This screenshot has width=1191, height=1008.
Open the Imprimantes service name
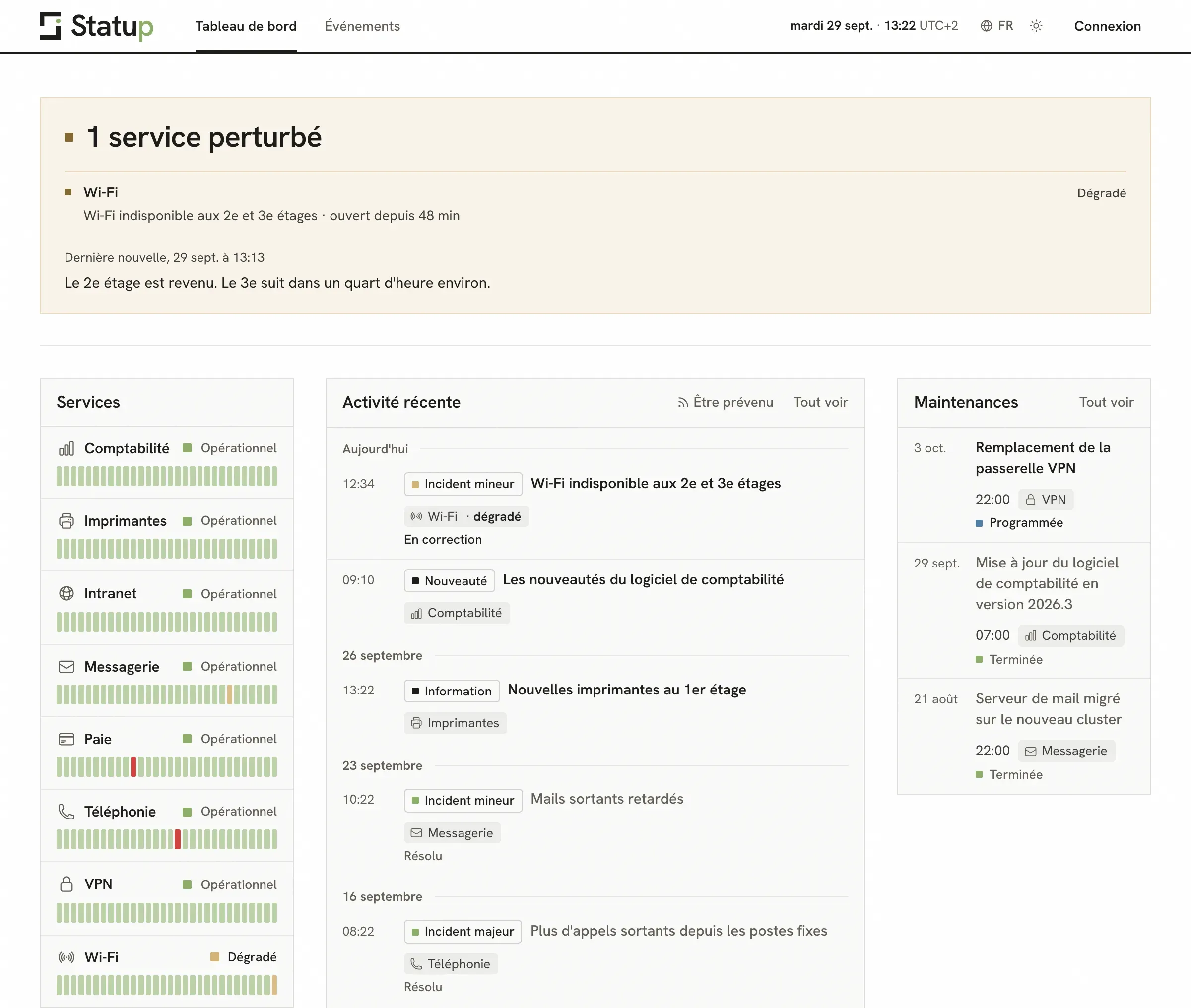pyautogui.click(x=125, y=521)
